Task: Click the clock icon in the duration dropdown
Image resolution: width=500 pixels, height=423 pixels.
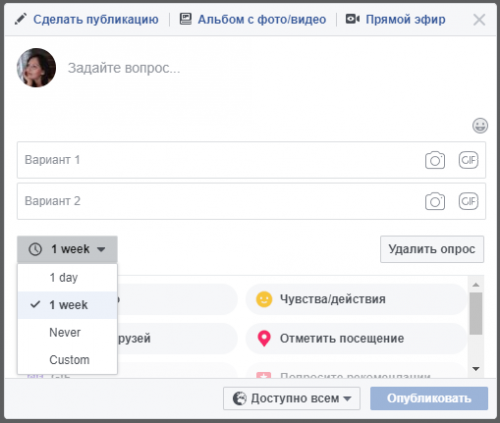Action: point(35,249)
